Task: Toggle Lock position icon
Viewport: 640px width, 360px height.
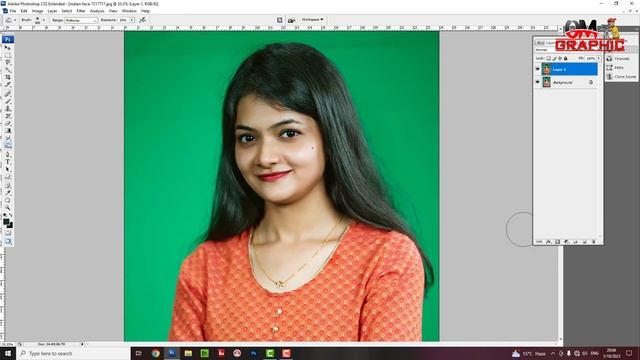Action: pyautogui.click(x=560, y=58)
